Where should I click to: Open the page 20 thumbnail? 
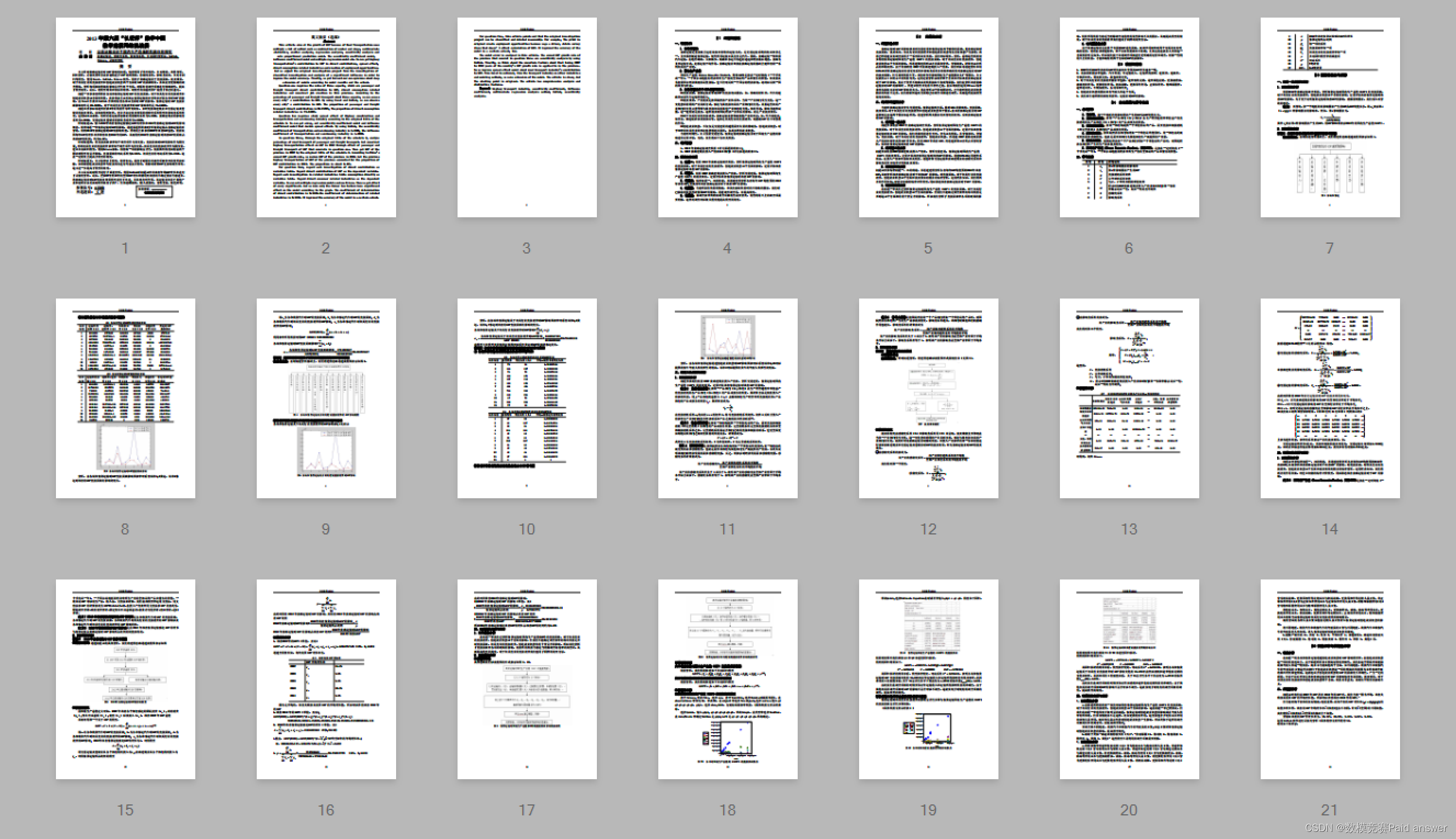coord(1130,679)
